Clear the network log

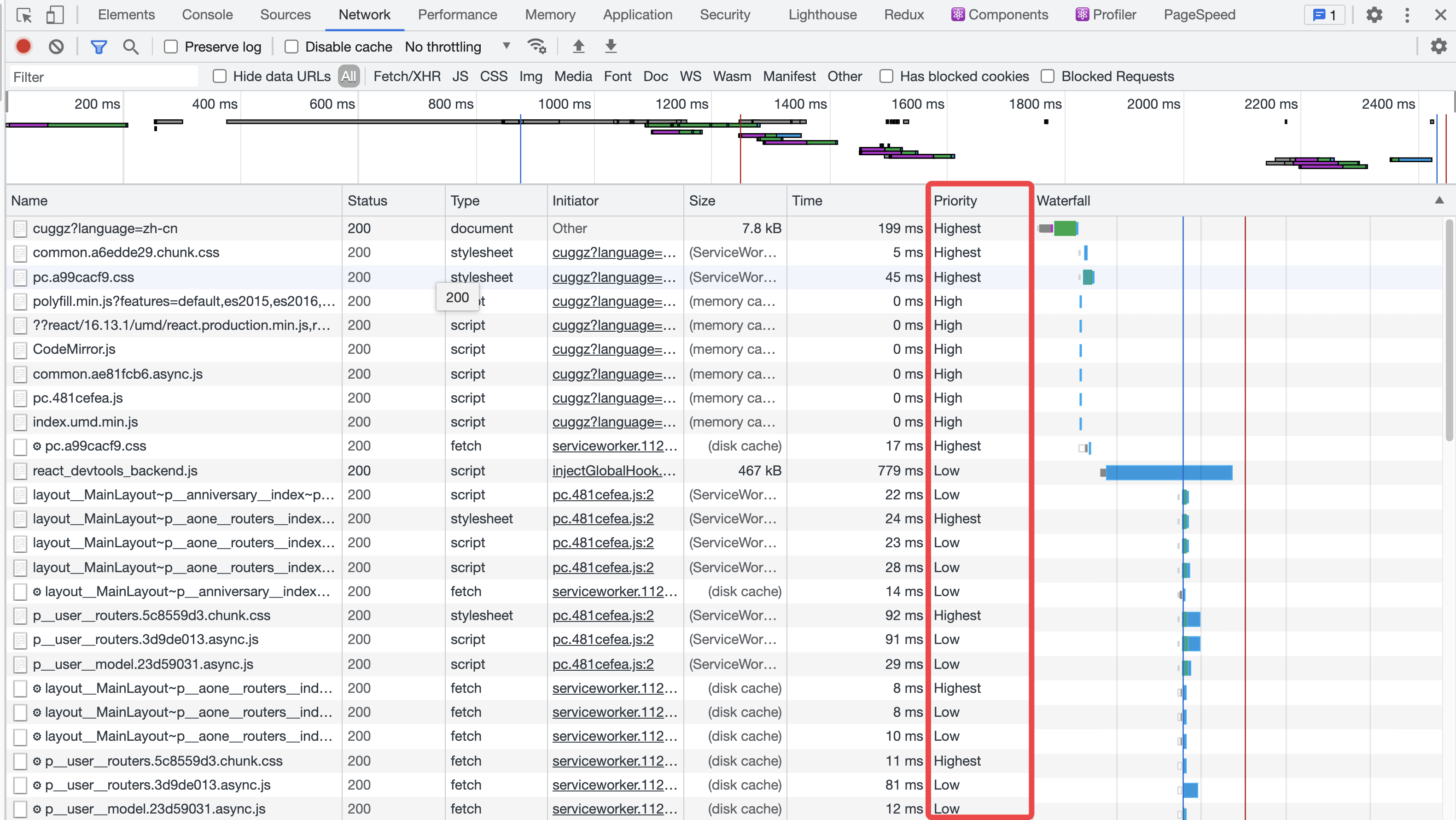click(x=56, y=47)
